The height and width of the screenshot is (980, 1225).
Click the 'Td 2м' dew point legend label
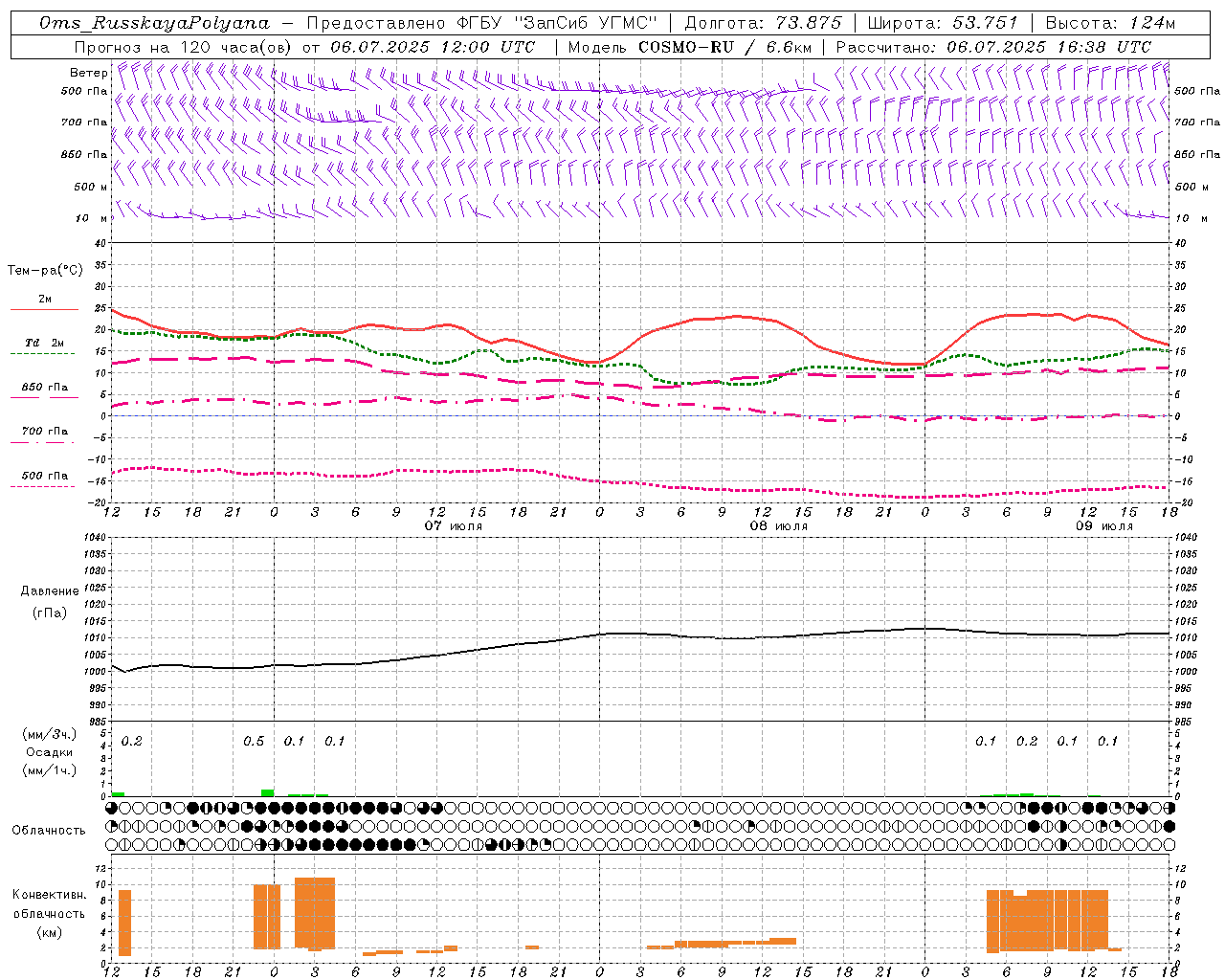pos(44,343)
